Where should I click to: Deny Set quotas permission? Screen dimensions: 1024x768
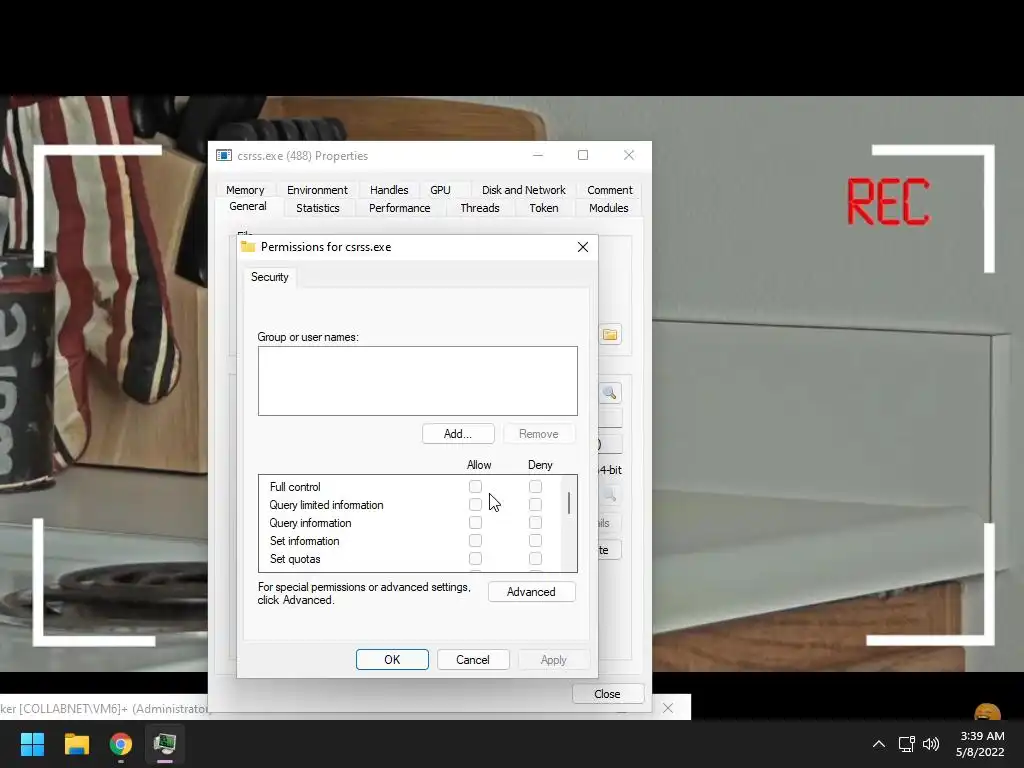536,559
